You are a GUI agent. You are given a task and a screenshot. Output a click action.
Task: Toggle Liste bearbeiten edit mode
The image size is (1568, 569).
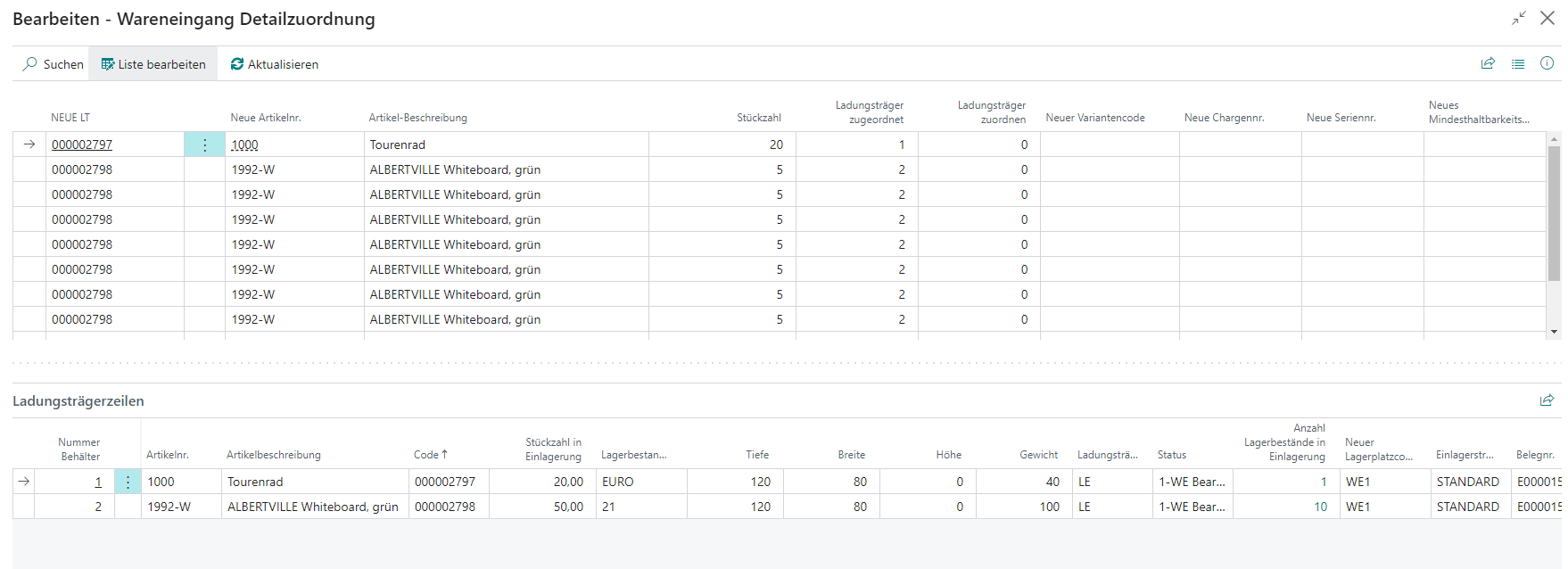pyautogui.click(x=153, y=64)
